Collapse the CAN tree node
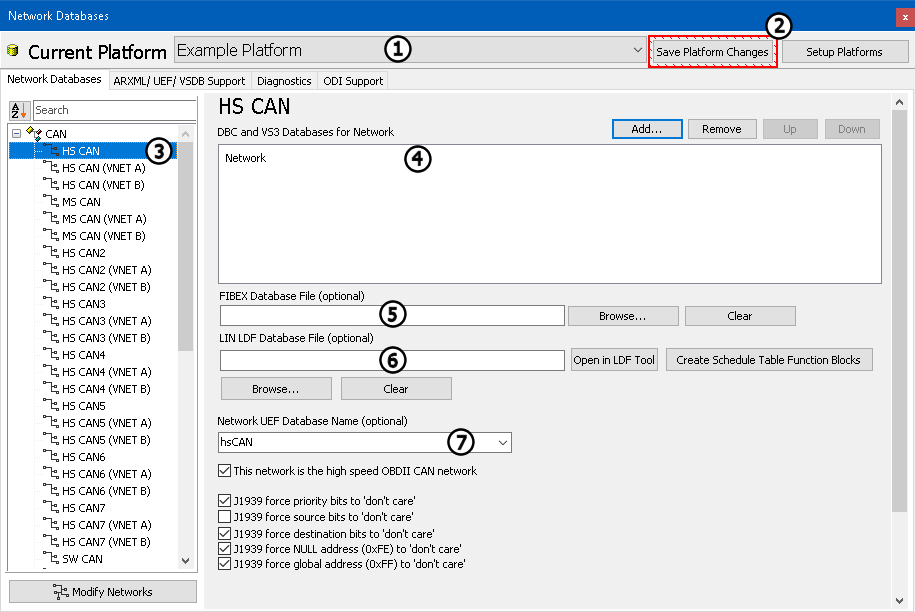 (x=17, y=133)
